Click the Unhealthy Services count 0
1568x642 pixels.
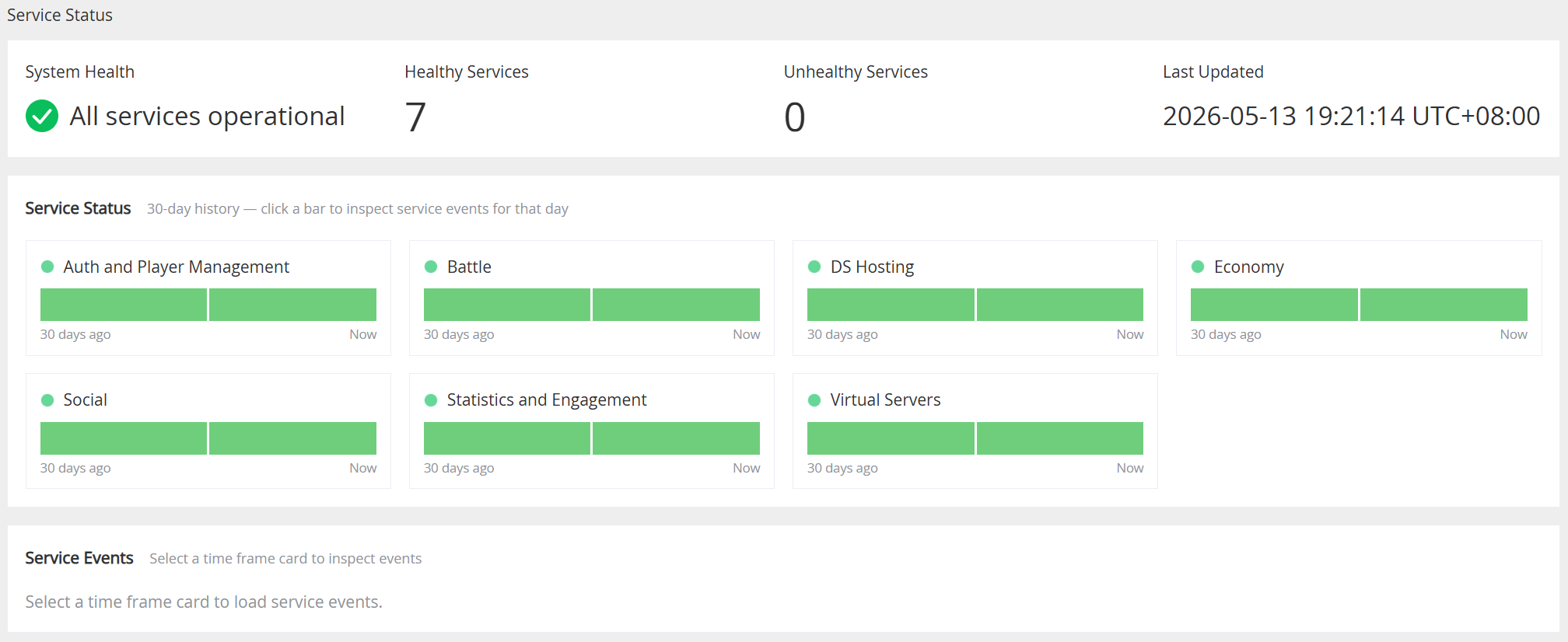[794, 117]
